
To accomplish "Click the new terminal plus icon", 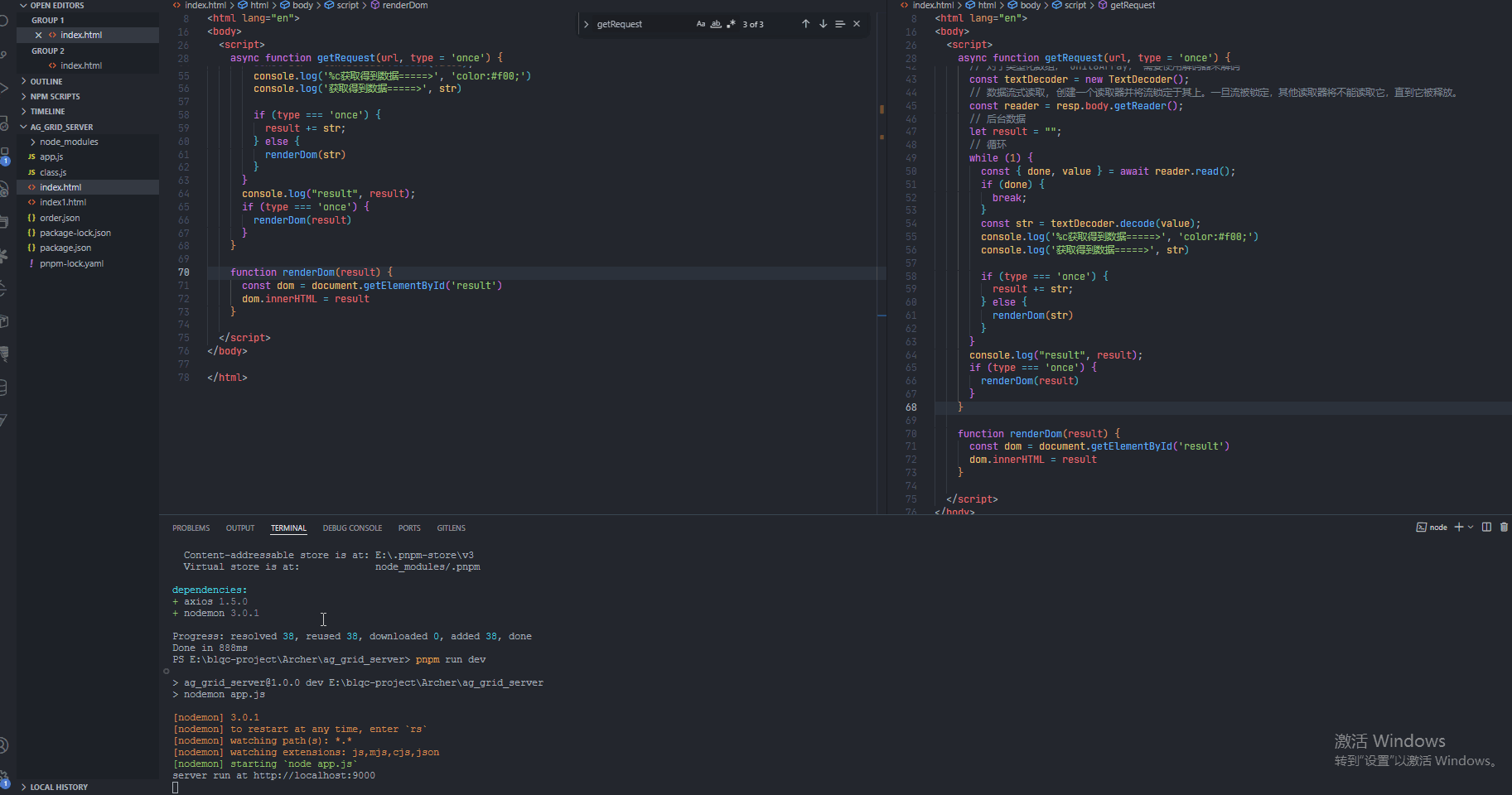I will (1458, 528).
